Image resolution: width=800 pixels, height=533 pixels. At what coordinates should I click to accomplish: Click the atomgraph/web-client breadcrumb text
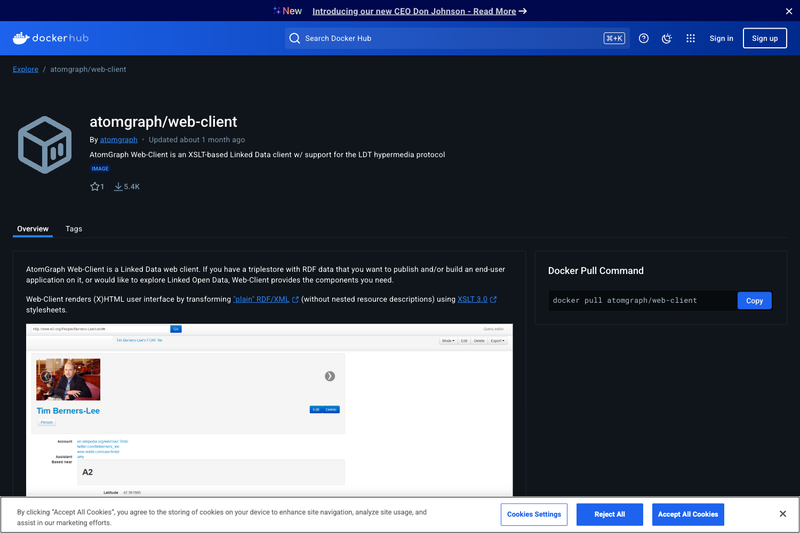click(x=88, y=69)
